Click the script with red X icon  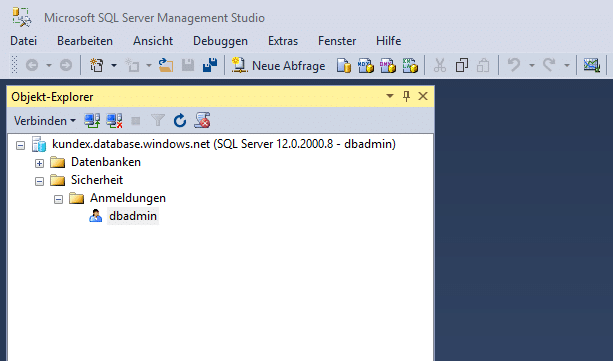203,120
